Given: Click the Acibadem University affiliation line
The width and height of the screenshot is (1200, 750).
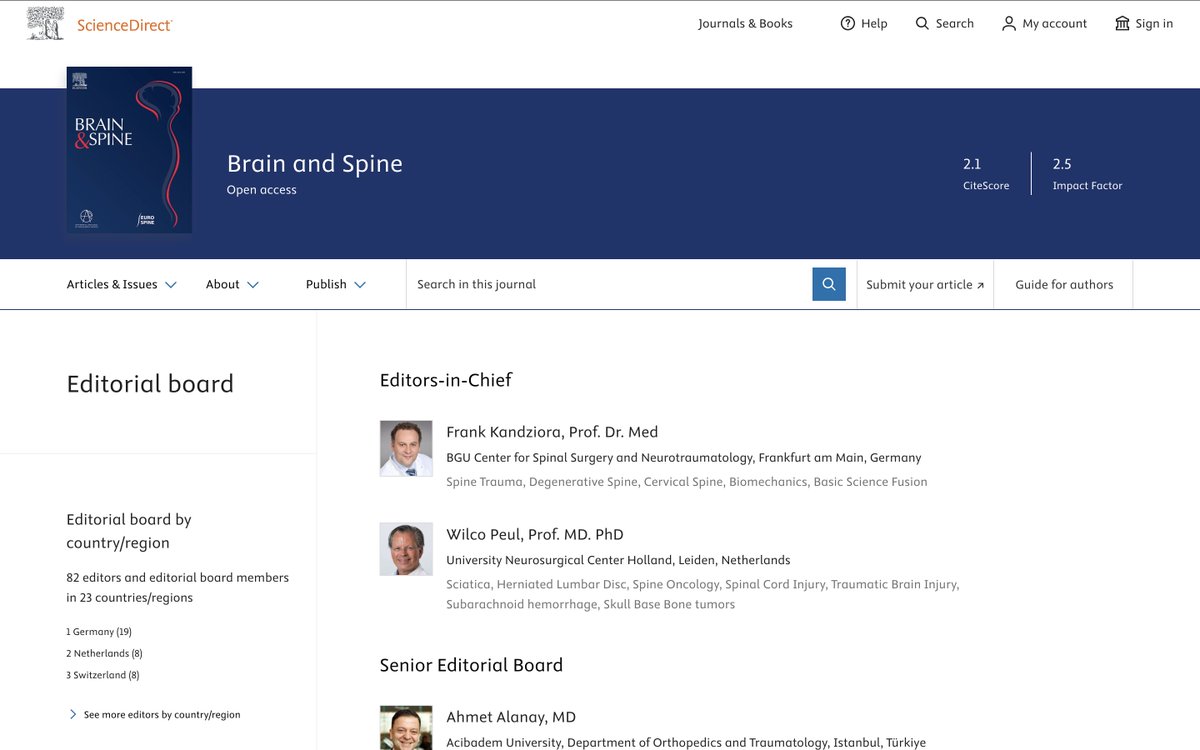Looking at the screenshot, I should click(686, 743).
